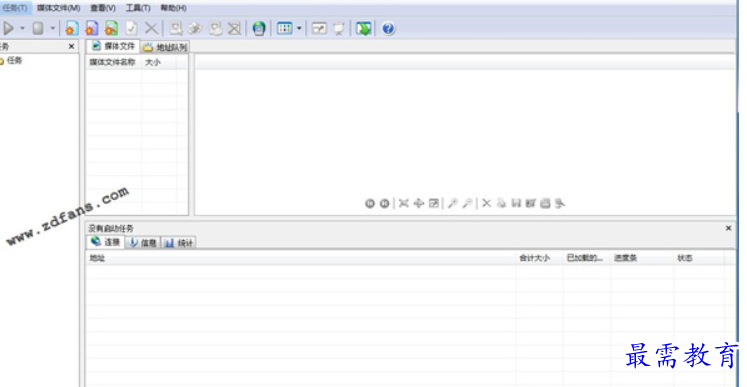Click the picture window icon in viewer toolbar
The width and height of the screenshot is (747, 387).
(x=434, y=204)
